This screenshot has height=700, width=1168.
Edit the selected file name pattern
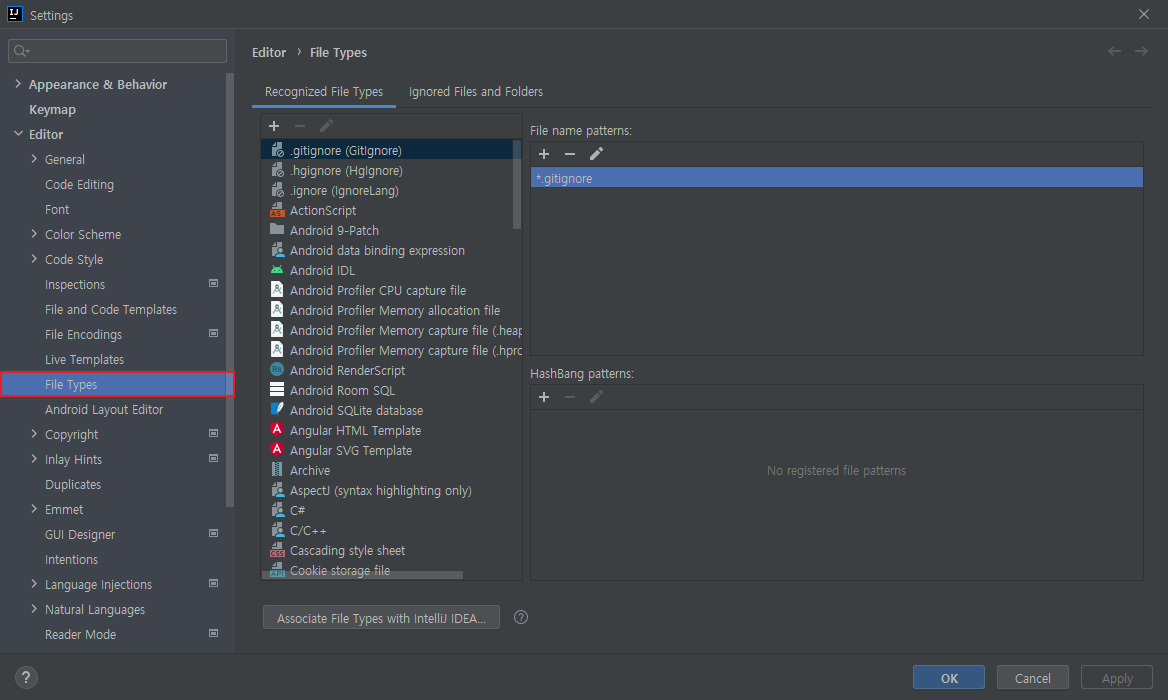coord(596,154)
